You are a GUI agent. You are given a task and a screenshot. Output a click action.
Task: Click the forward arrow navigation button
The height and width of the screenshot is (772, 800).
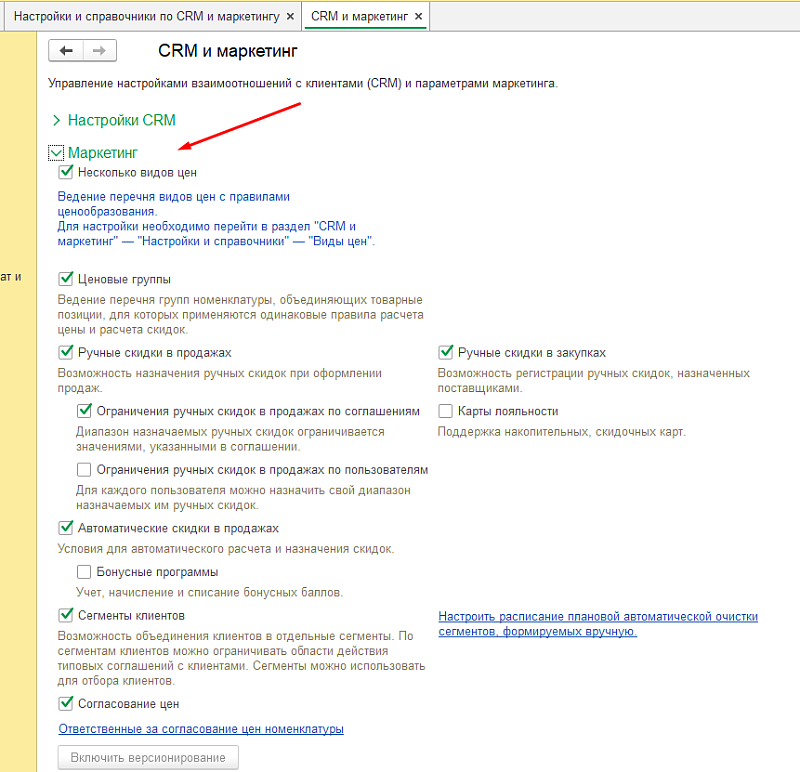[98, 51]
